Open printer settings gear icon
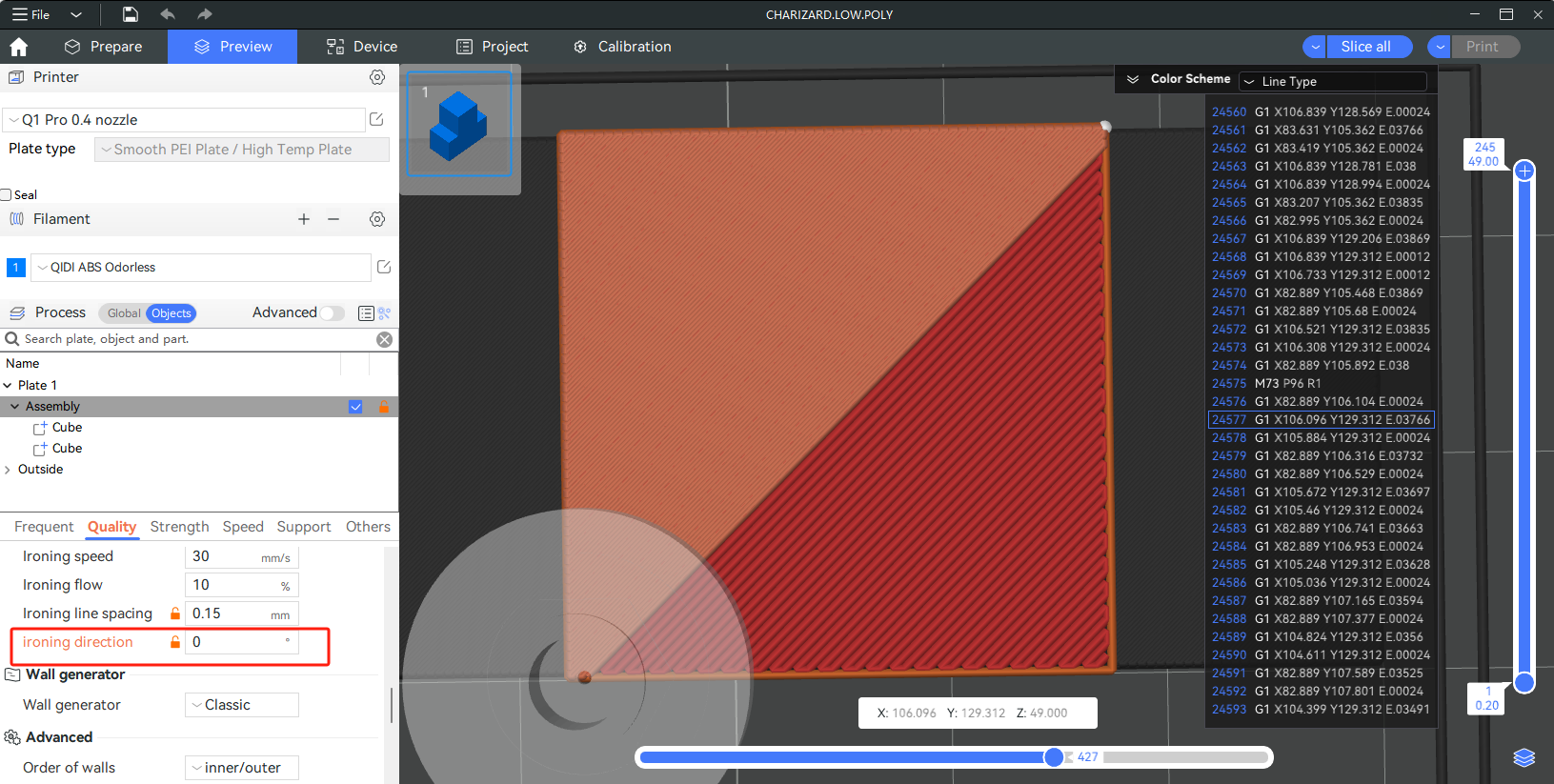Screen dimensions: 1554x784 (x=377, y=77)
